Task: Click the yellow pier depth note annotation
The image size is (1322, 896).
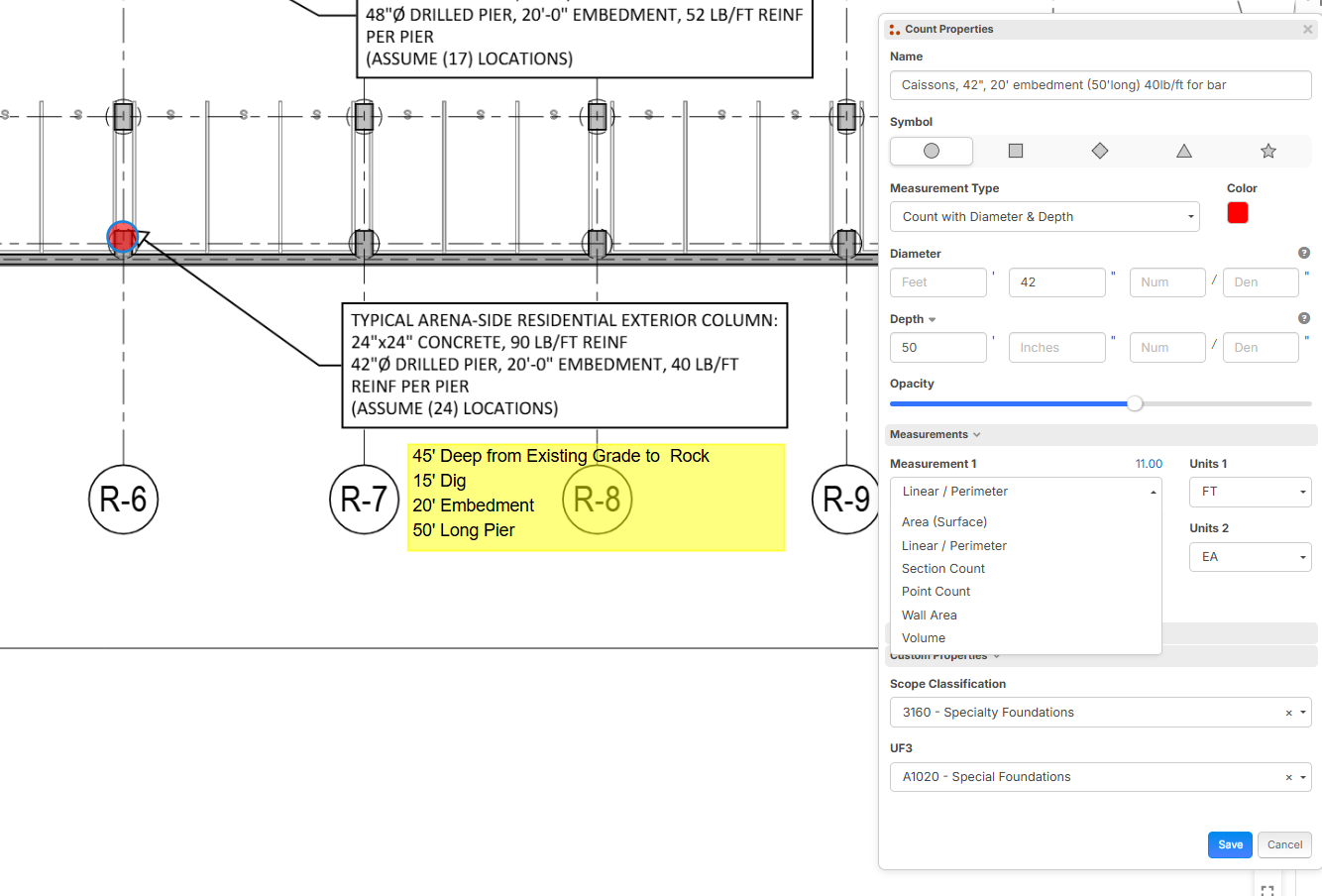Action: click(x=597, y=498)
